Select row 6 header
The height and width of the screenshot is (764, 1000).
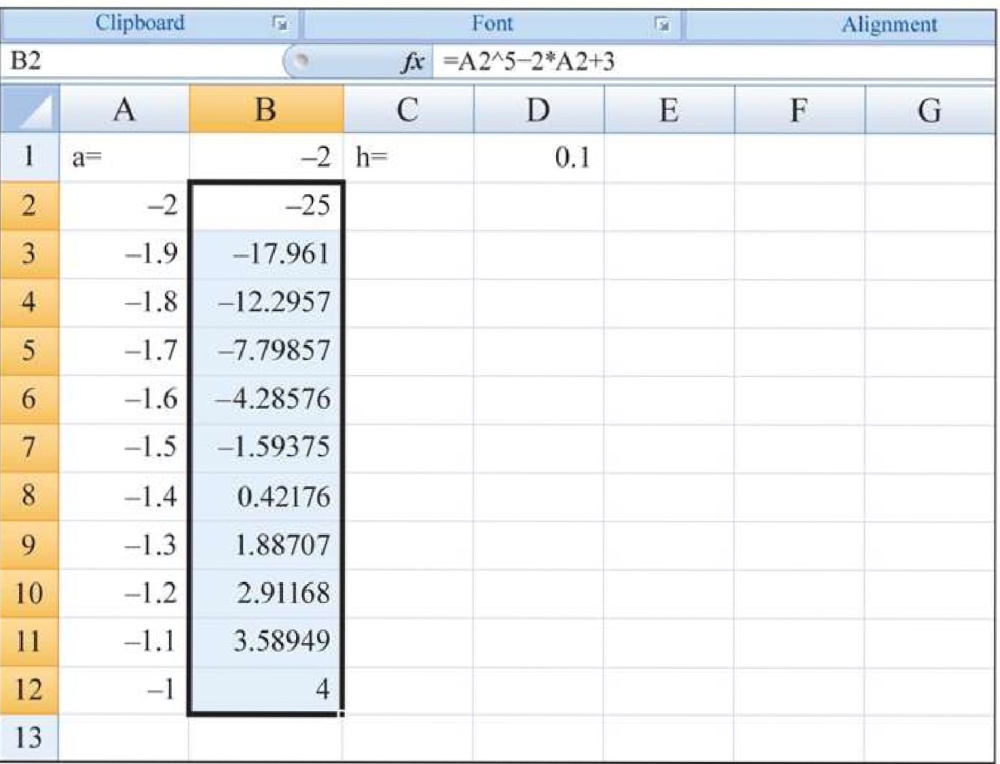29,399
